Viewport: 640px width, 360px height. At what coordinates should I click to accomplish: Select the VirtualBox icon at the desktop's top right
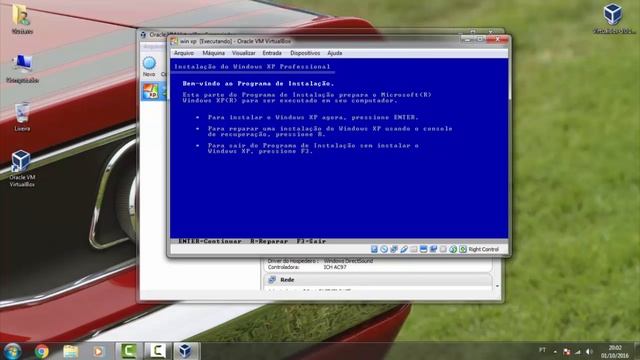613,18
